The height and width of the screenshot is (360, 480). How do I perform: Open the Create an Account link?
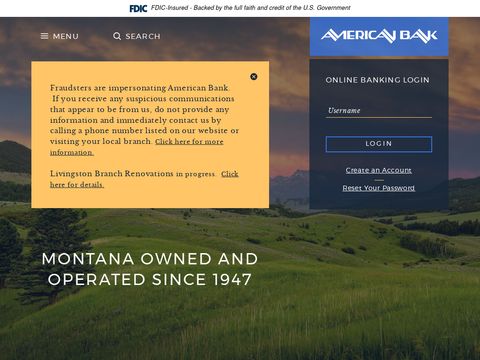(x=379, y=170)
